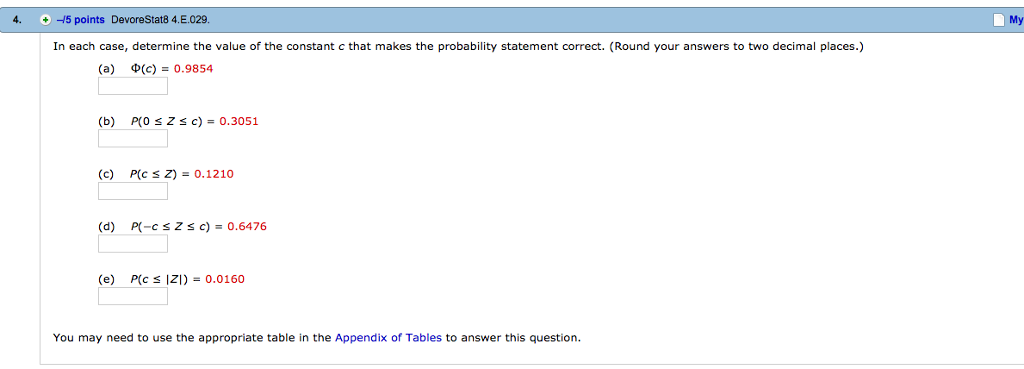
Task: Click the red value 0.3051
Action: coord(239,121)
